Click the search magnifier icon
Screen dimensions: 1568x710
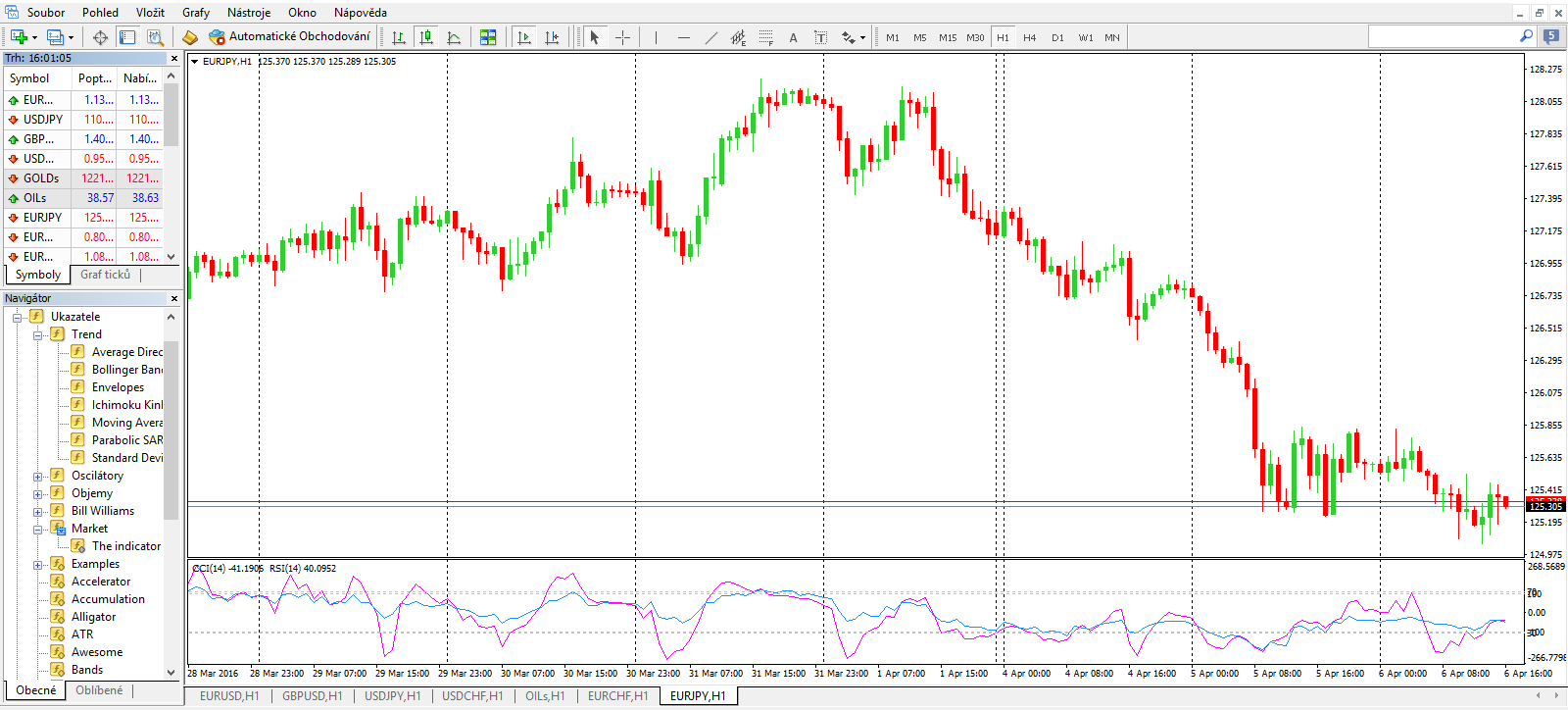pos(1526,36)
